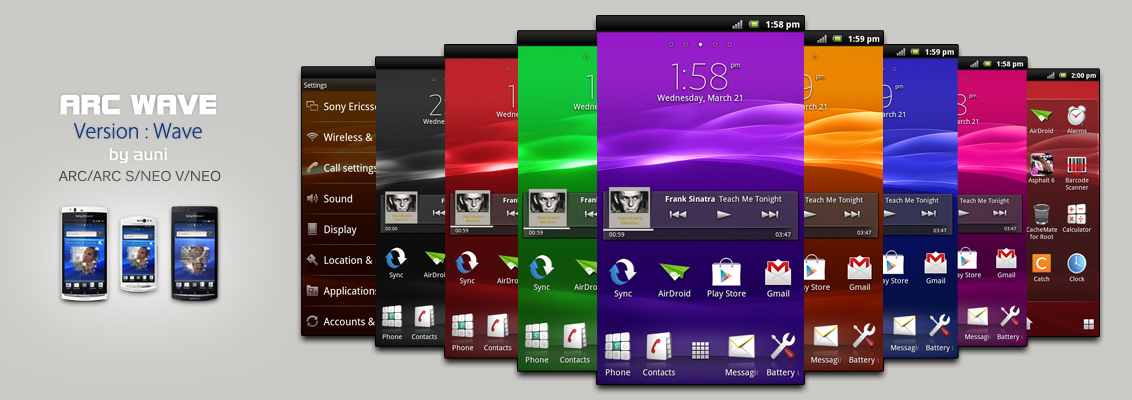
Task: Open Sync on the black screen
Action: tap(396, 262)
